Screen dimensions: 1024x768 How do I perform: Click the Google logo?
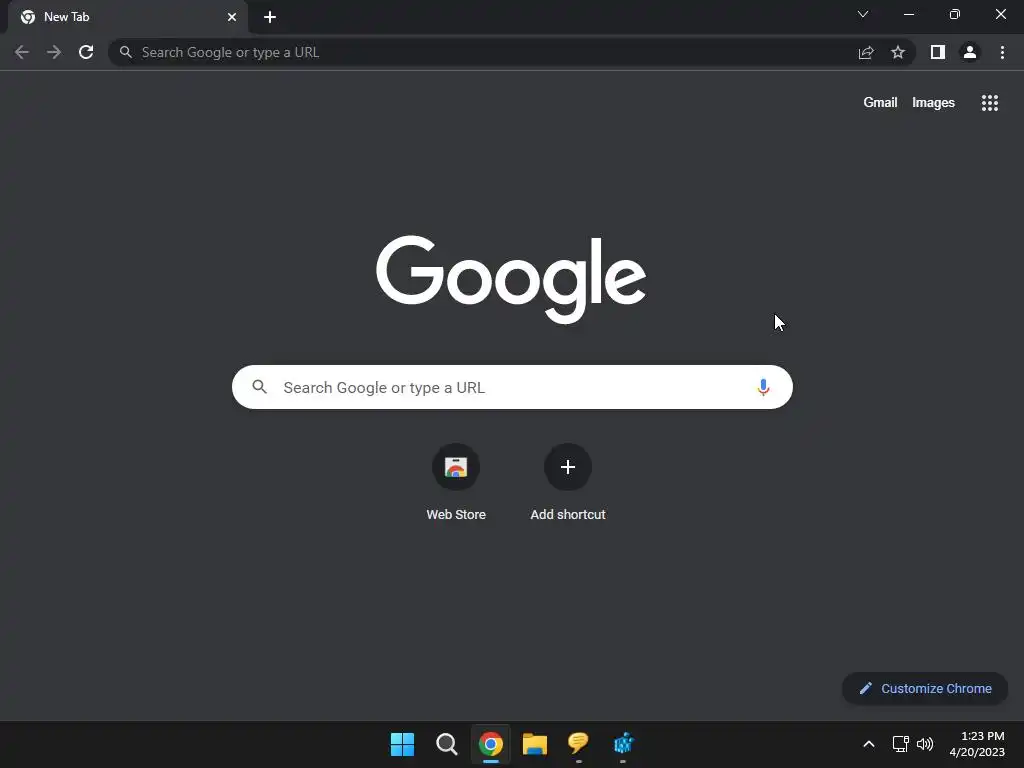511,279
